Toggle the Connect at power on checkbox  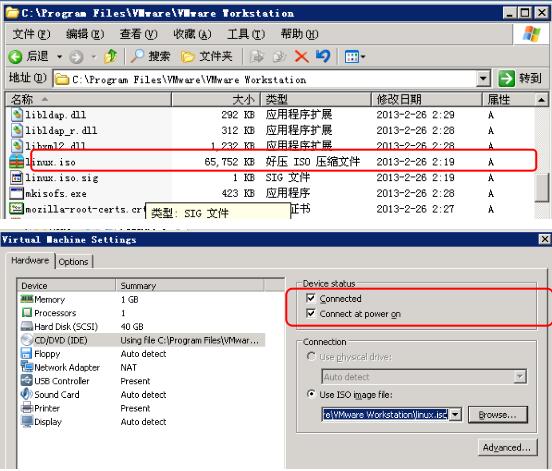tap(310, 313)
